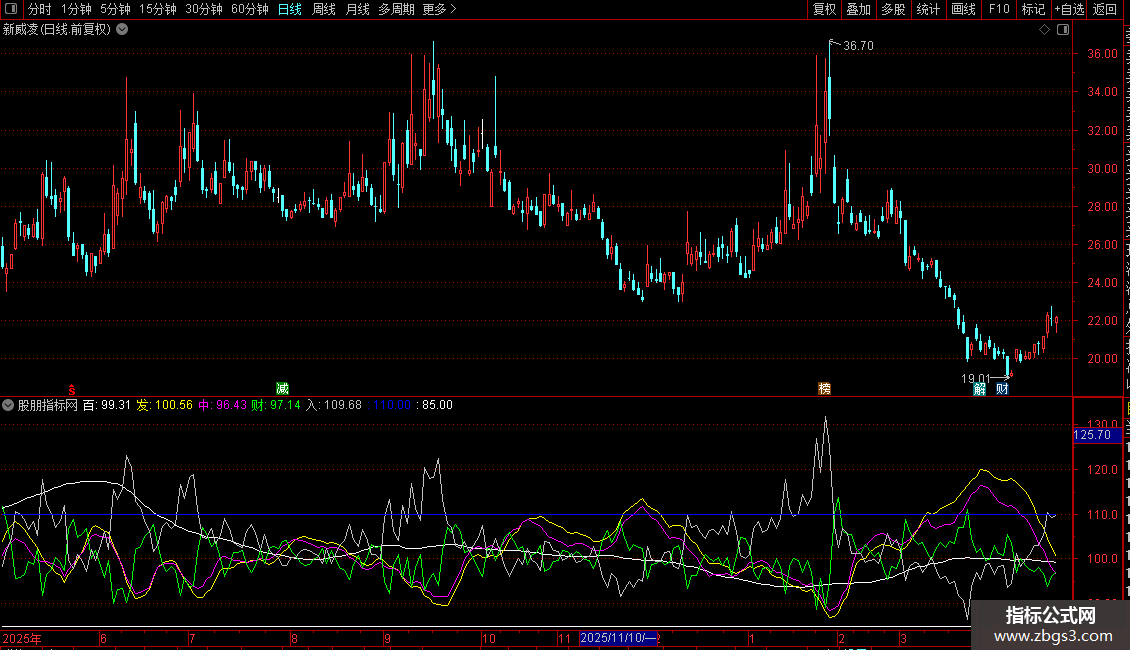Click the 36.70 high price label

(x=858, y=45)
